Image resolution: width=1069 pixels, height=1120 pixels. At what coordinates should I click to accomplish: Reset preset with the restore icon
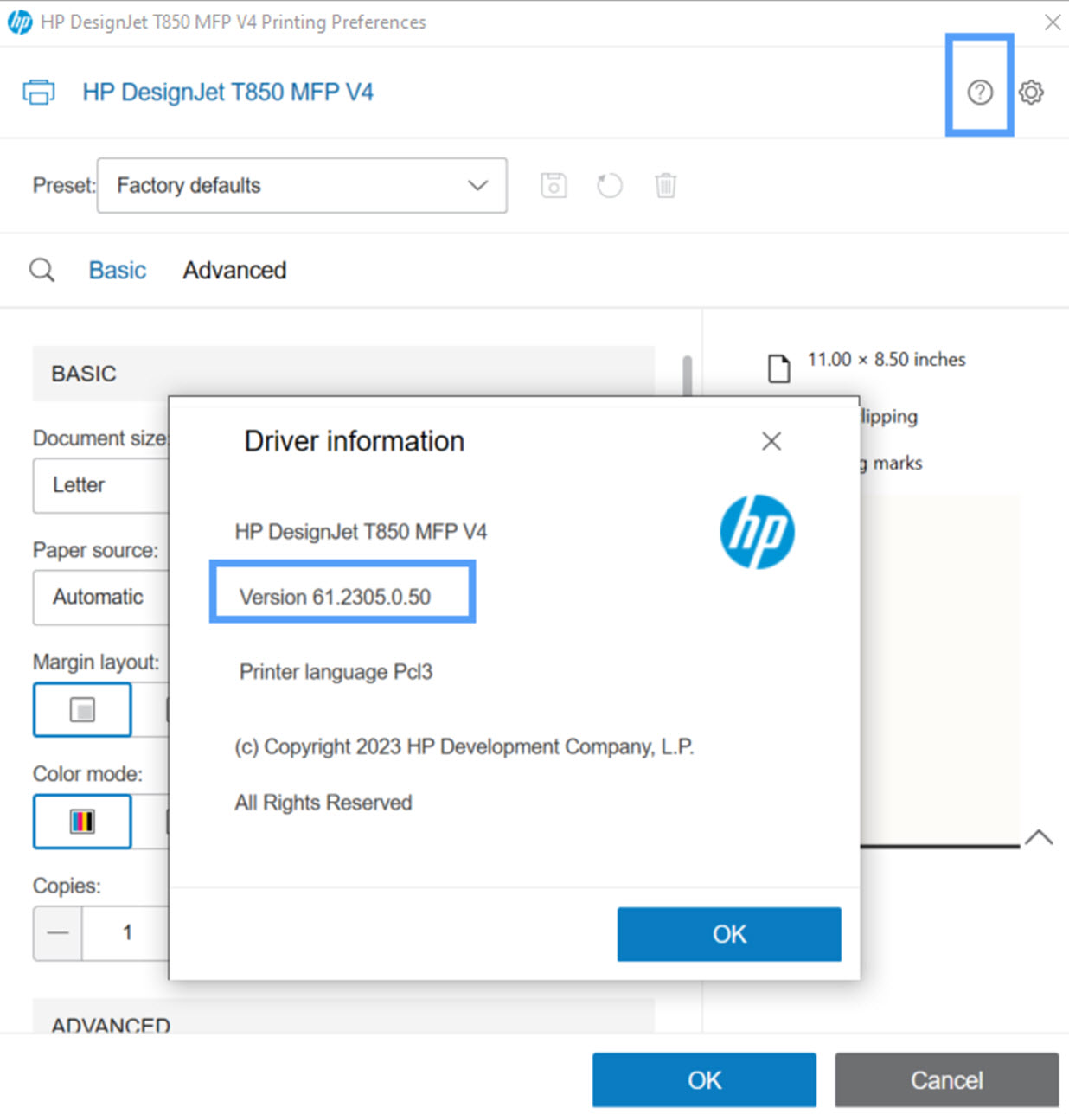click(609, 185)
